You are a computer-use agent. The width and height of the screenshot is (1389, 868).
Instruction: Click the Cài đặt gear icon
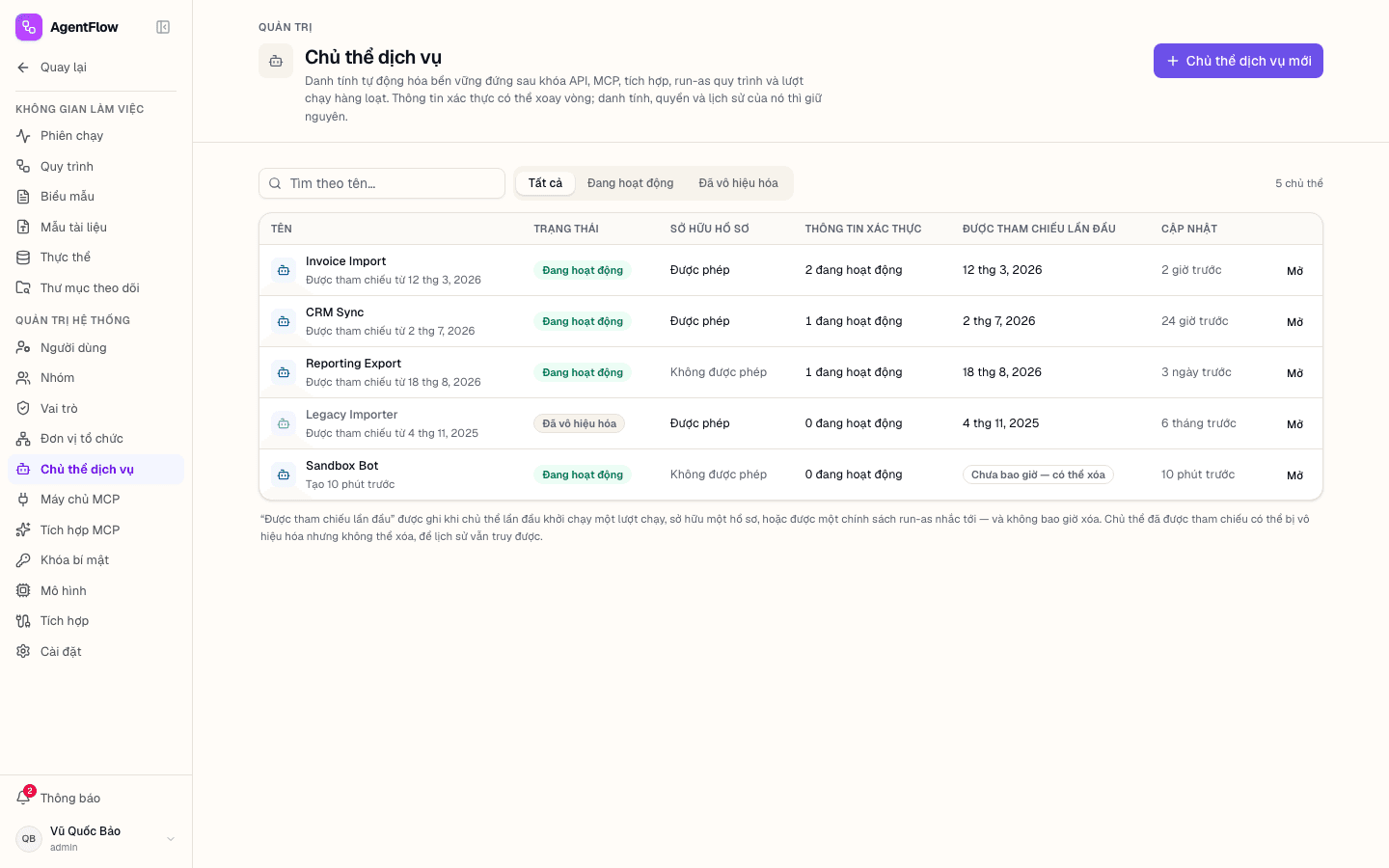pos(23,652)
